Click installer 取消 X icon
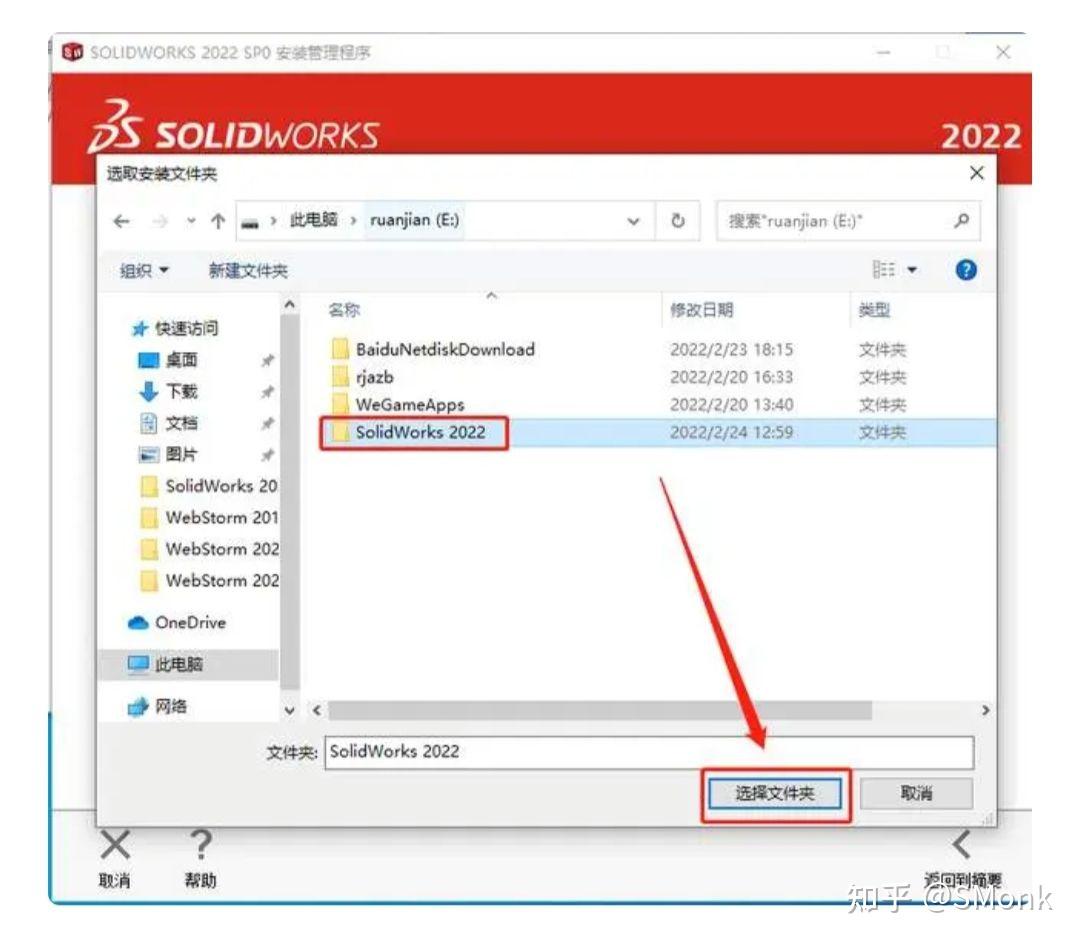Screen dimensions: 1080x943 pos(115,844)
